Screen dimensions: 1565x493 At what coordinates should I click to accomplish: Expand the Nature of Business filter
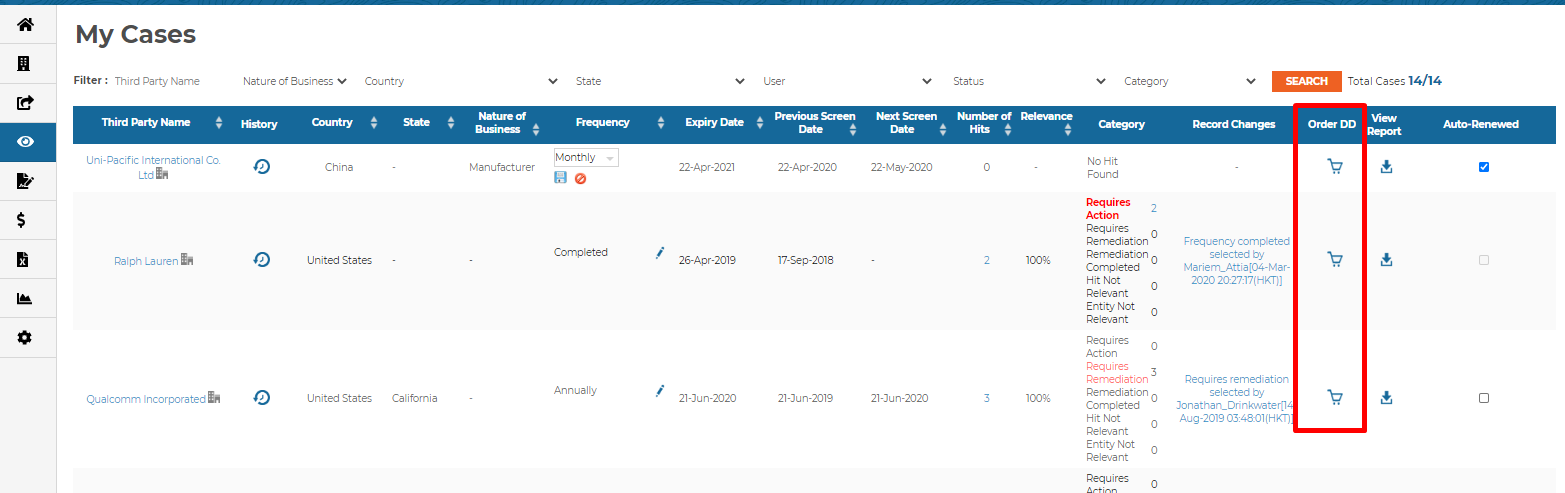(x=295, y=81)
